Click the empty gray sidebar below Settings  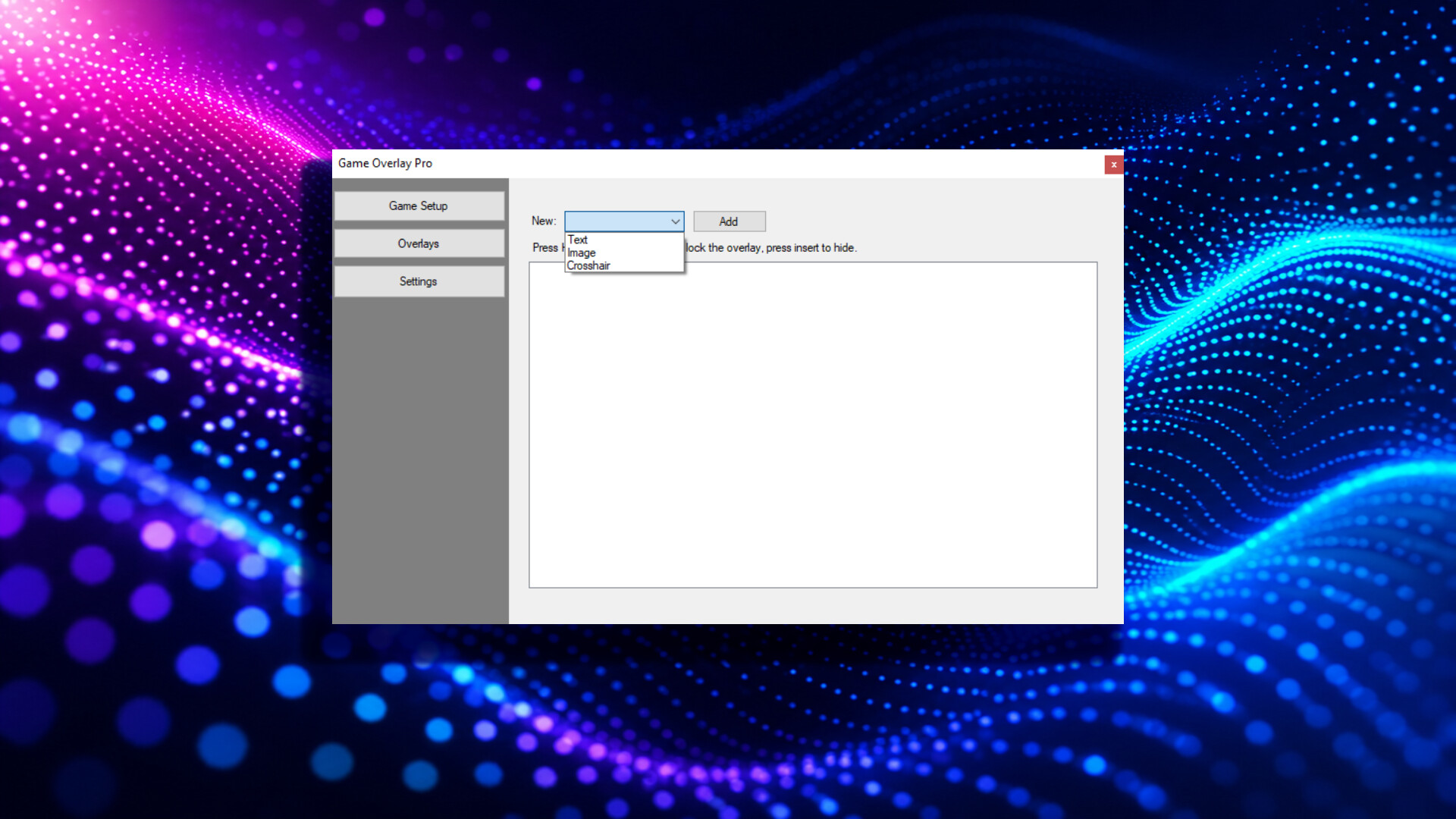tap(420, 460)
